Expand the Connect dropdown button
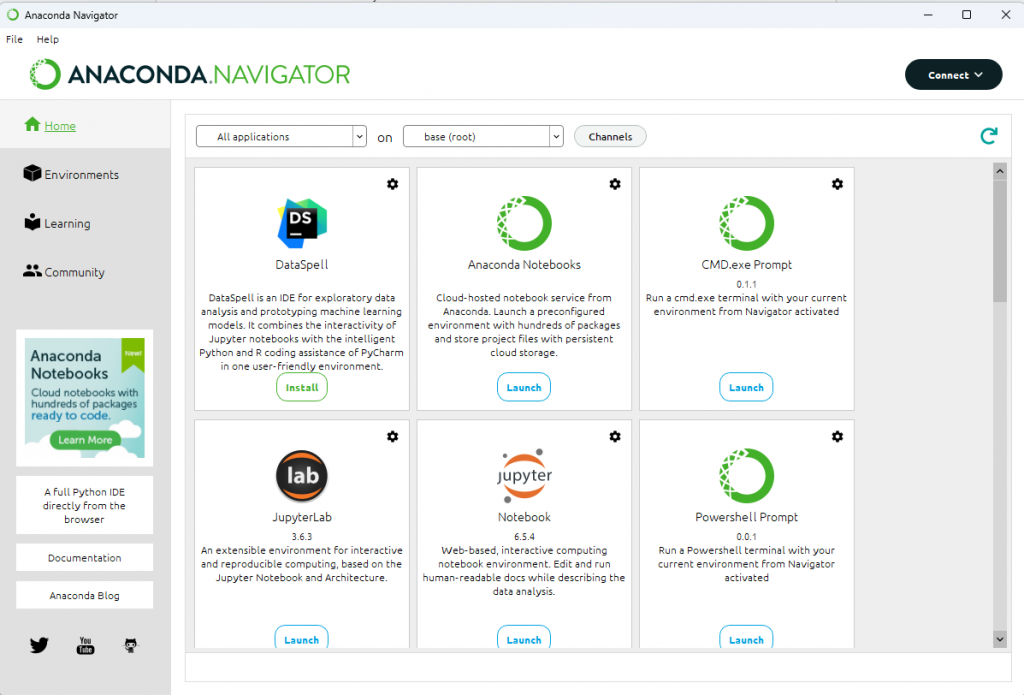This screenshot has width=1024, height=695. [953, 75]
